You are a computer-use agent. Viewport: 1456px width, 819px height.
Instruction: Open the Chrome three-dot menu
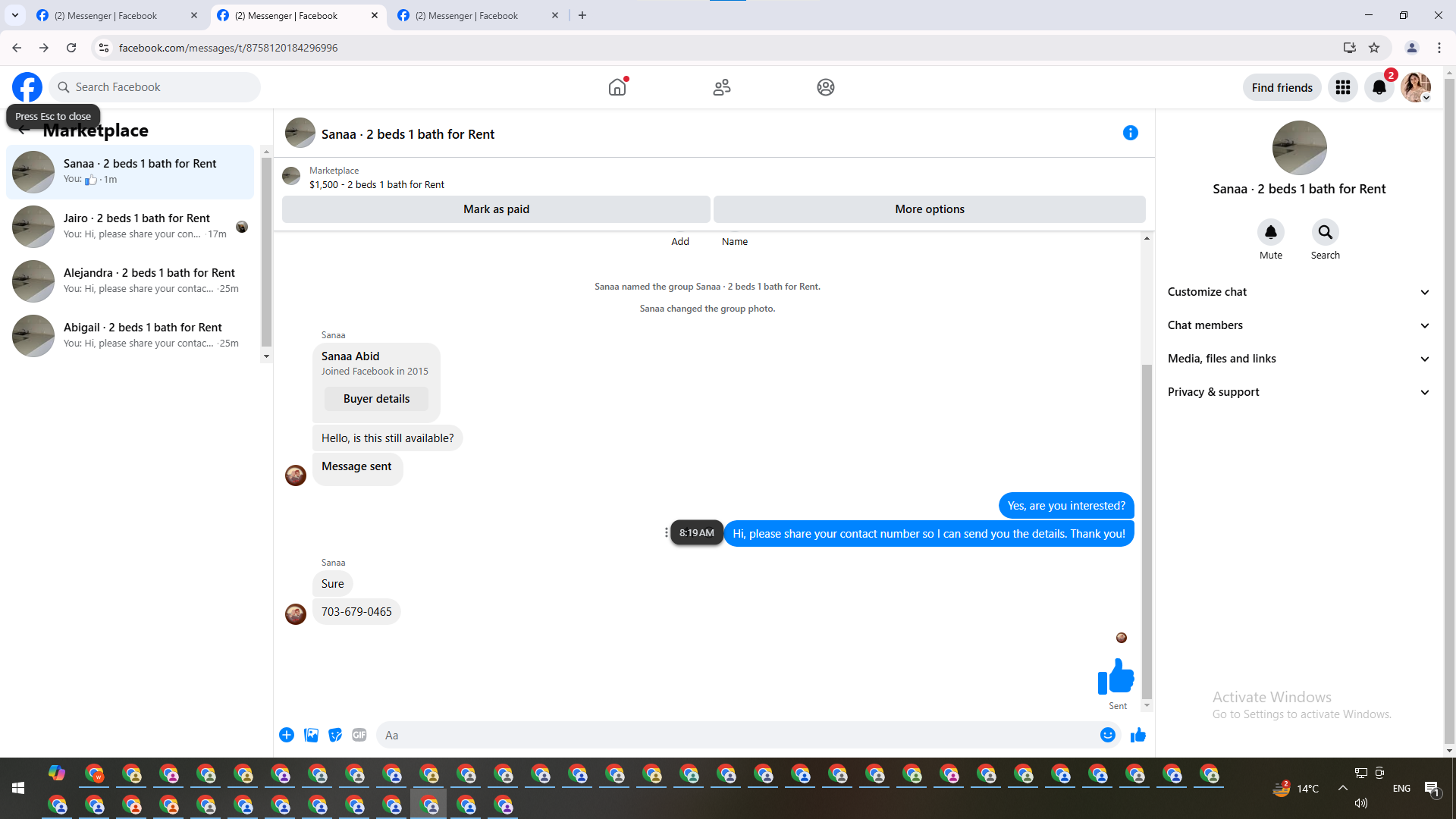(x=1439, y=48)
